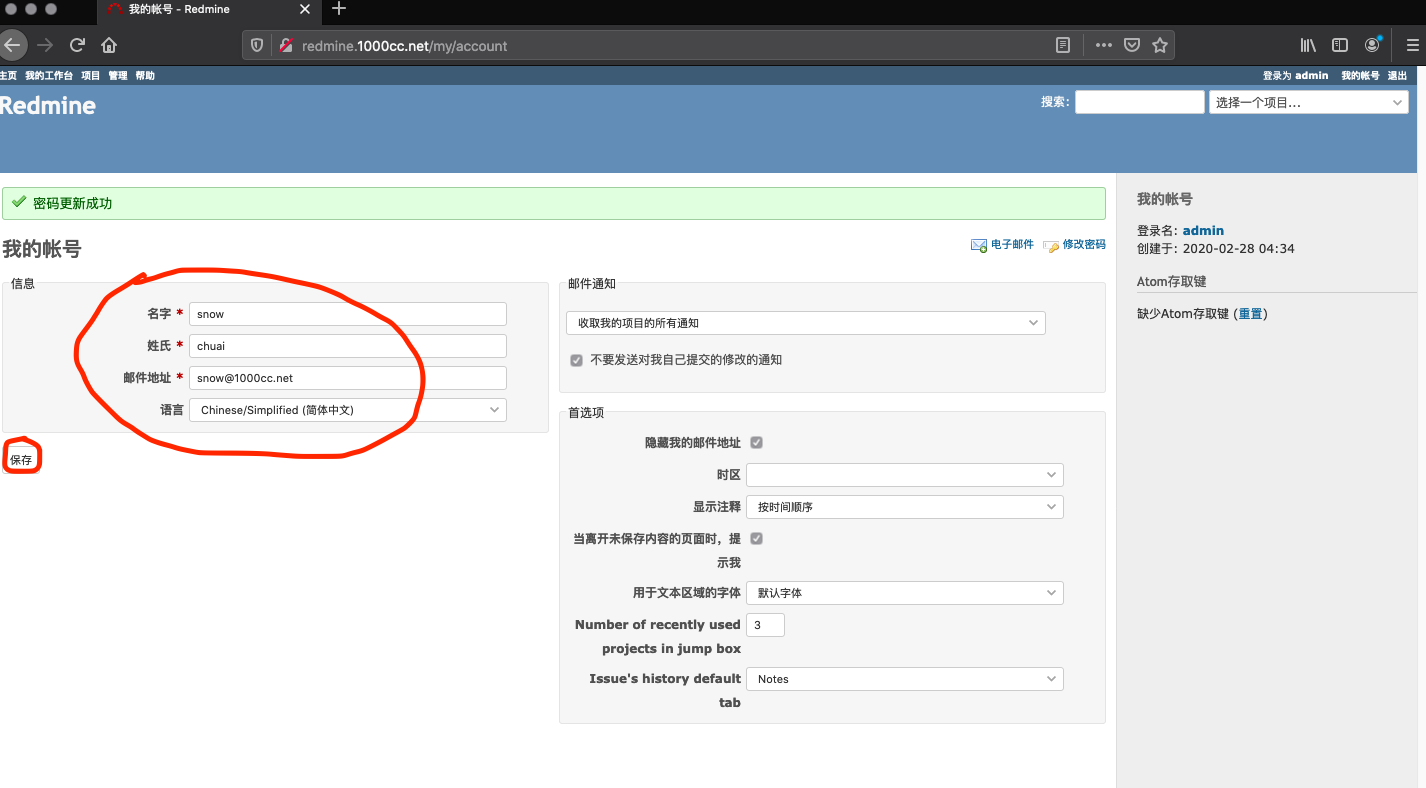Viewport: 1426px width, 788px height.
Task: Bookmark this page with the star icon
Action: (x=1160, y=45)
